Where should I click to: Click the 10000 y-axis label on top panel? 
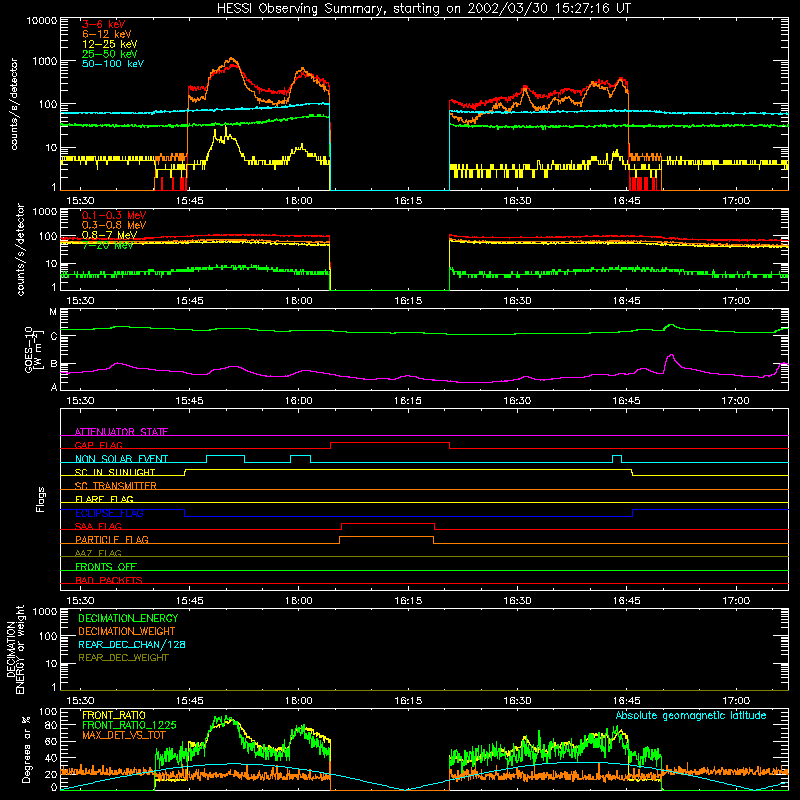pyautogui.click(x=42, y=21)
